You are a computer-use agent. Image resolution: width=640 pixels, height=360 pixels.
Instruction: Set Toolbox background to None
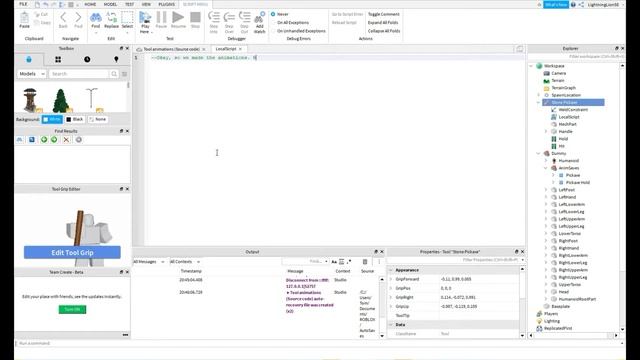coord(98,119)
